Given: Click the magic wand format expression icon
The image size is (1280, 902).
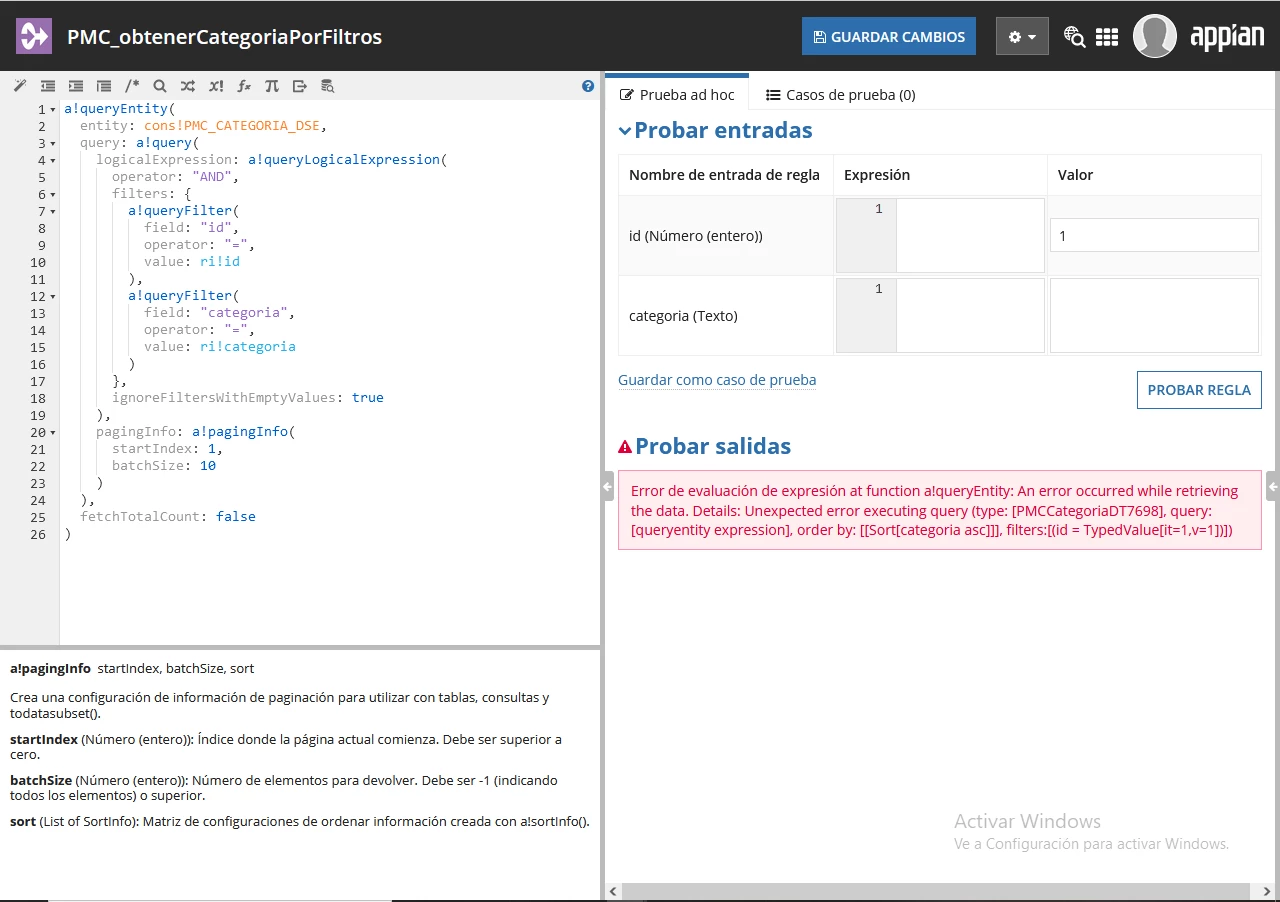Looking at the screenshot, I should [x=20, y=86].
